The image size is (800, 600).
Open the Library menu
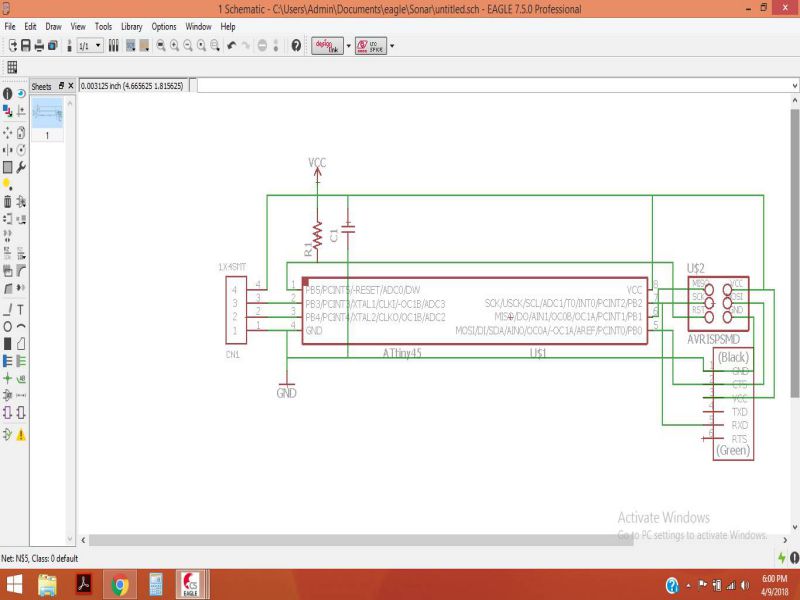131,27
